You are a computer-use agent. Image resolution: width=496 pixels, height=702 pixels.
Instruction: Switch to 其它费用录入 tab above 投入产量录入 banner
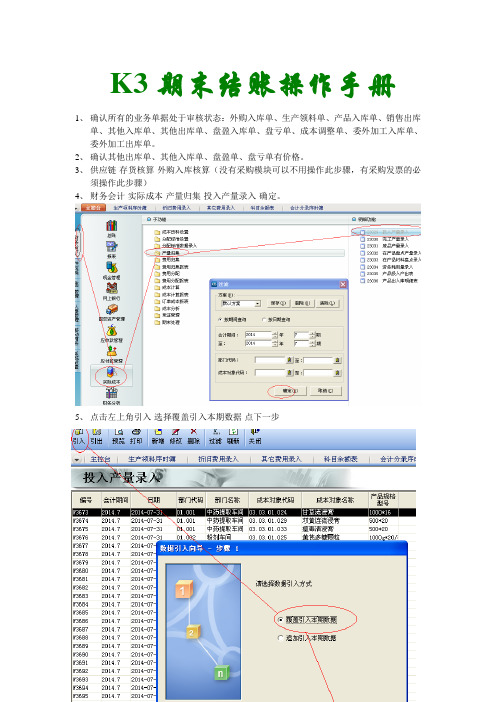point(281,459)
